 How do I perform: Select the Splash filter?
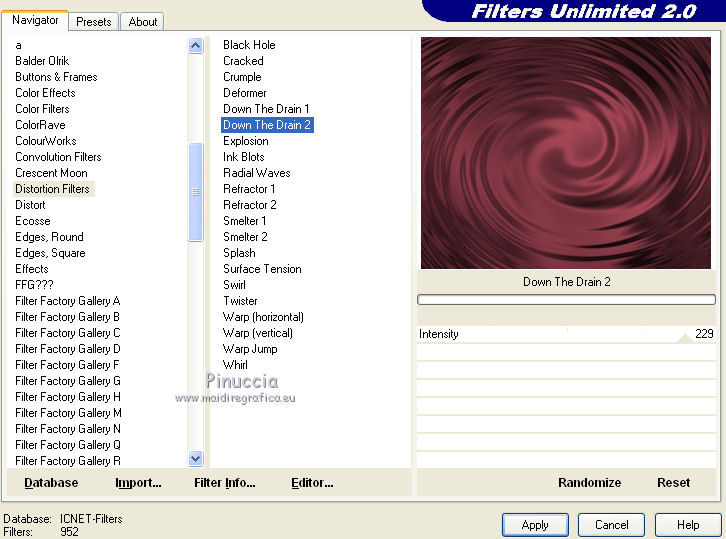pyautogui.click(x=239, y=253)
